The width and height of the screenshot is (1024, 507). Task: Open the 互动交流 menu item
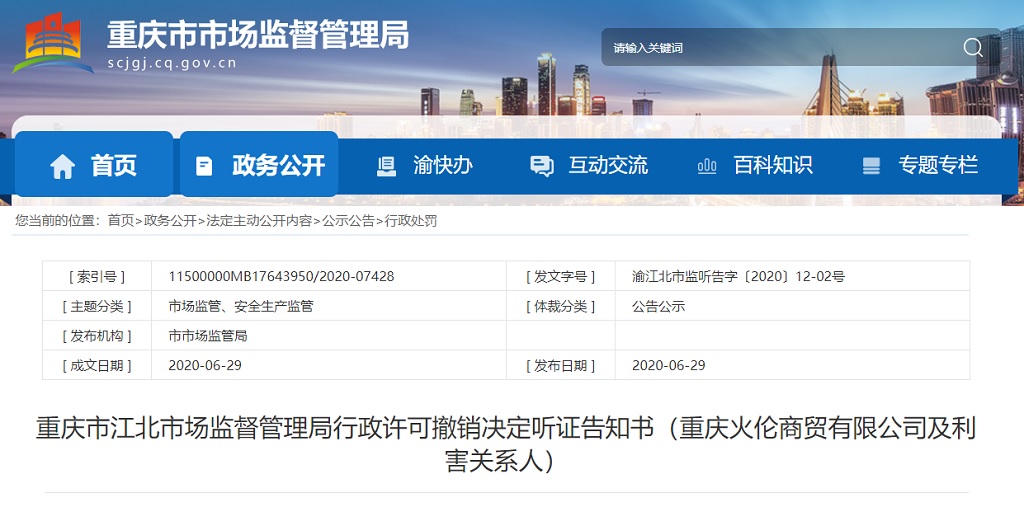pos(608,165)
